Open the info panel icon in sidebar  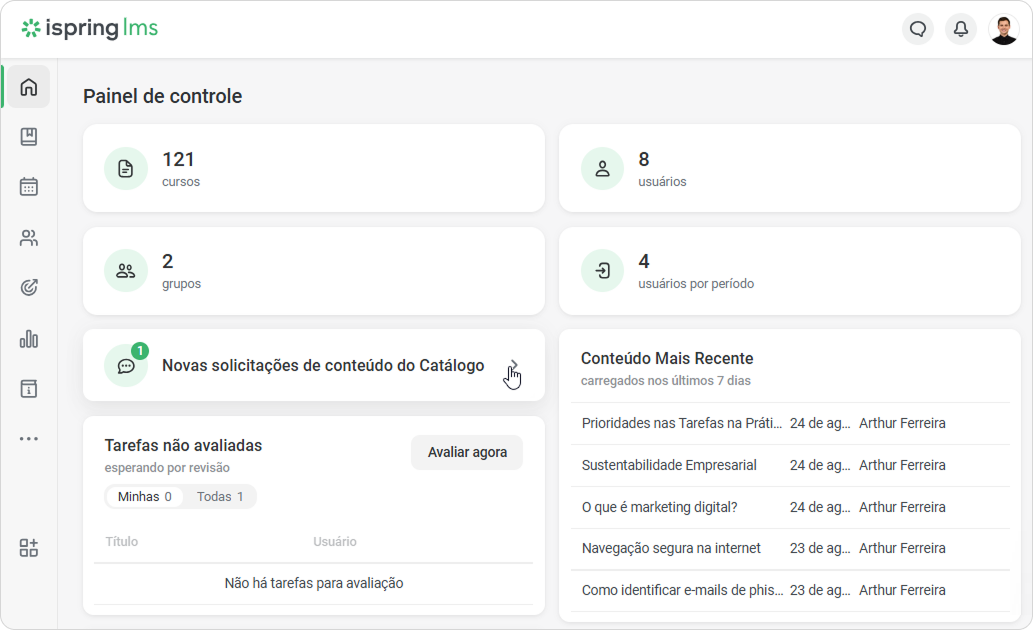[x=28, y=389]
